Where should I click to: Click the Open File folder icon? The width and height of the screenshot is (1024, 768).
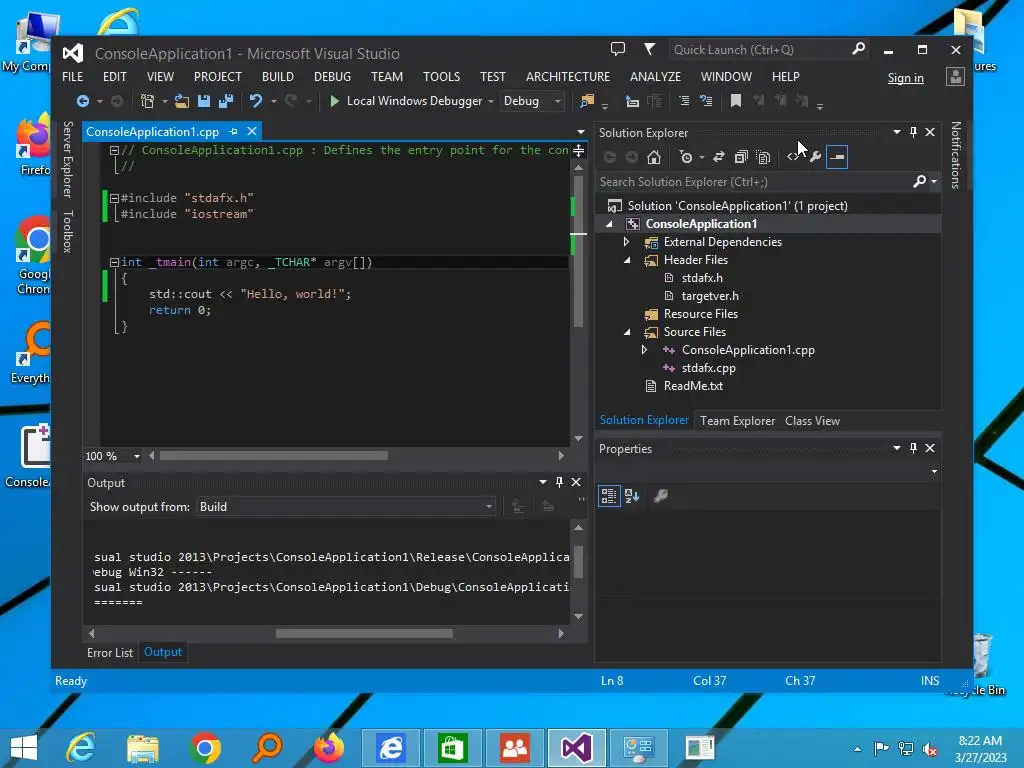tap(182, 101)
